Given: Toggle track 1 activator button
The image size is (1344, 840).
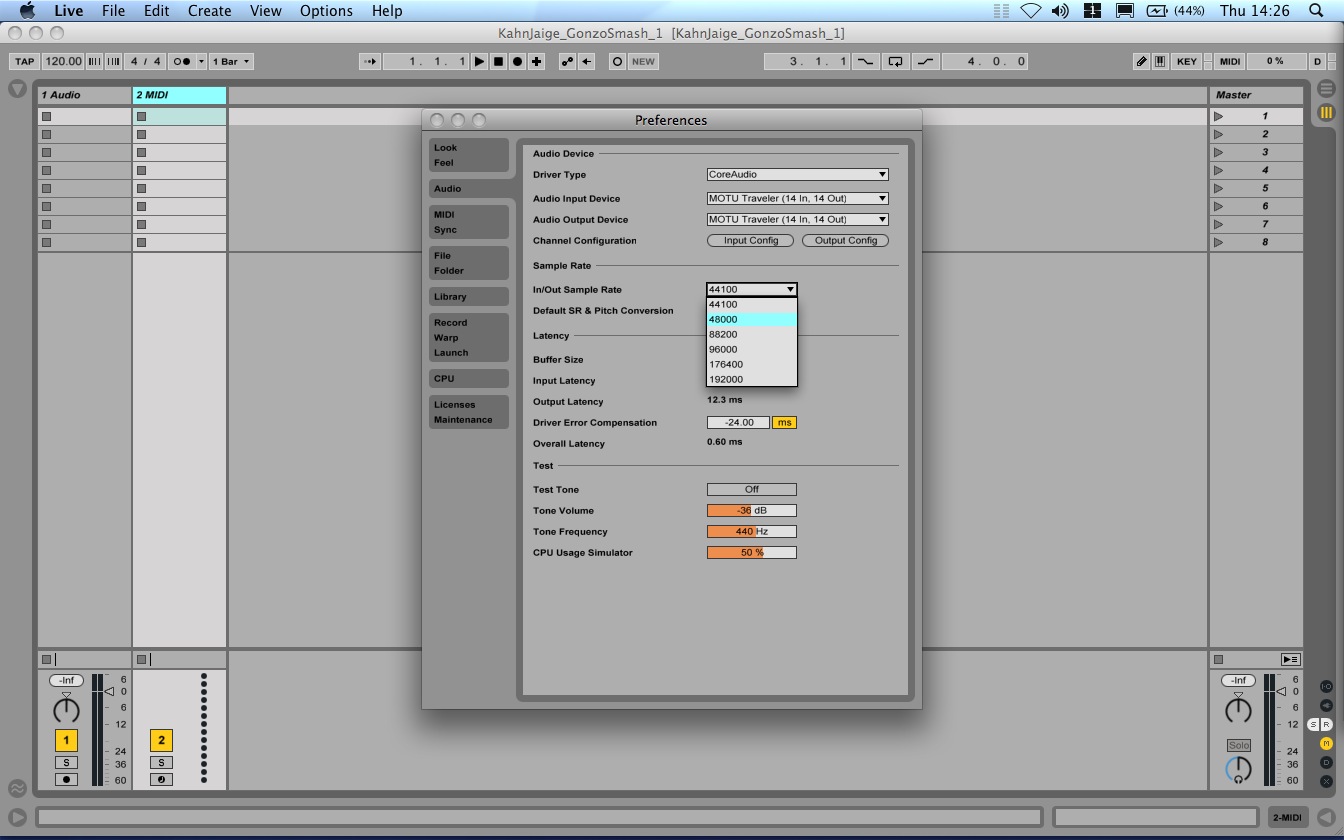Looking at the screenshot, I should click(x=66, y=740).
